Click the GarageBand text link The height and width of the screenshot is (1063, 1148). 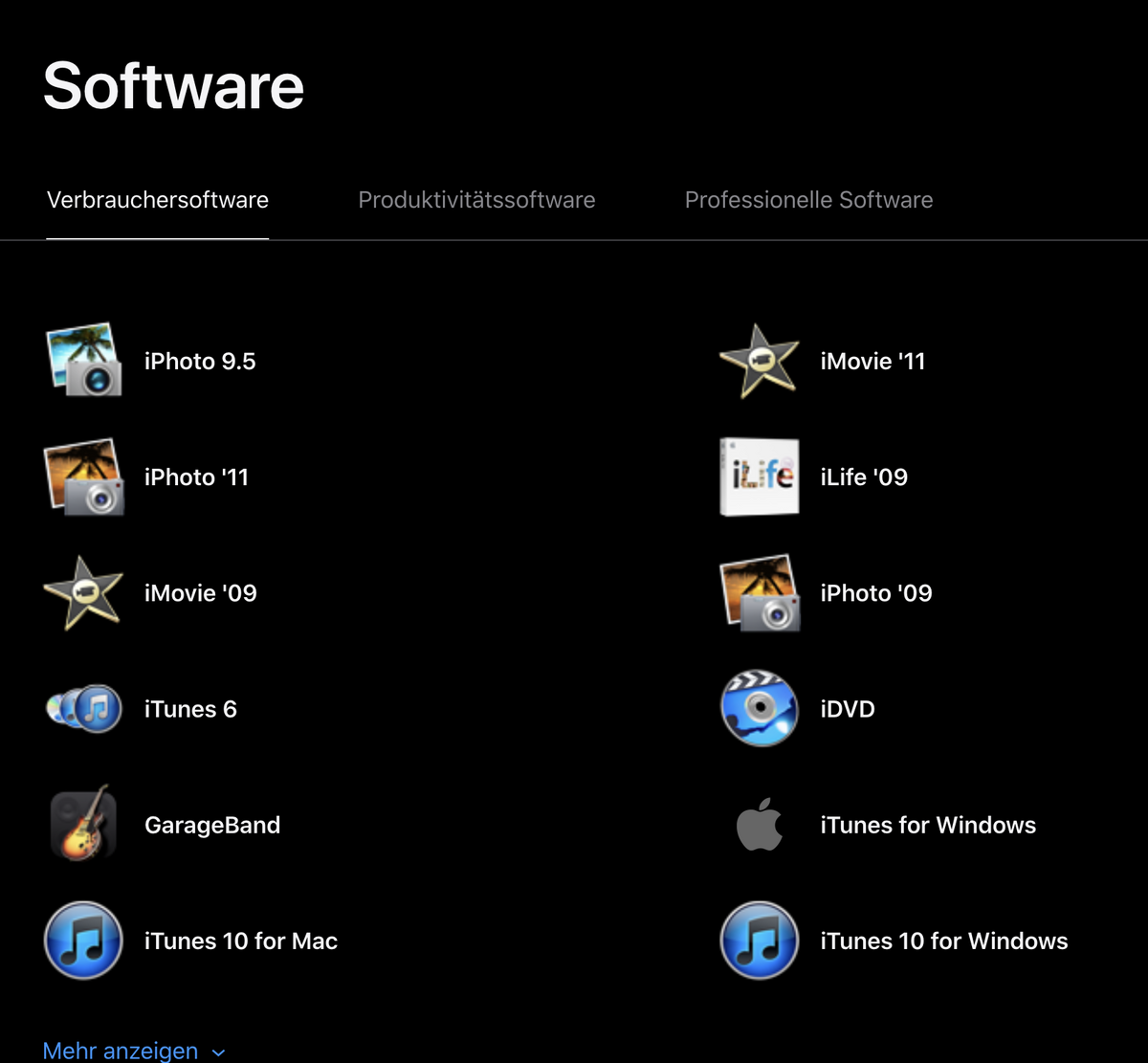pos(212,825)
